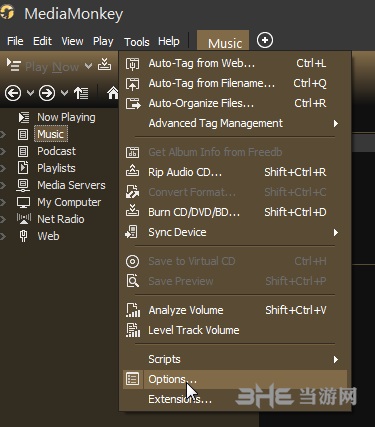375x427 pixels.
Task: Click the Net Radio antenna icon
Action: (24, 219)
